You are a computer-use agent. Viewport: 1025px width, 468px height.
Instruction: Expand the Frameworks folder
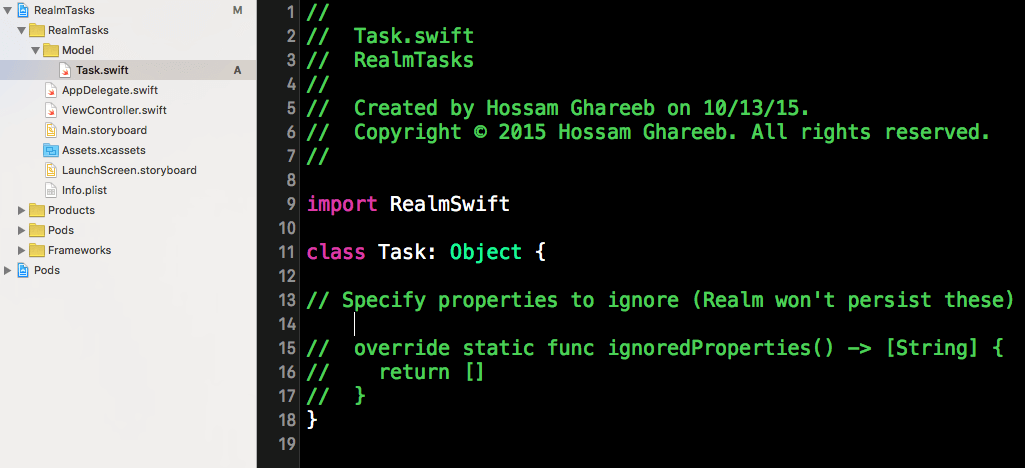tap(23, 250)
